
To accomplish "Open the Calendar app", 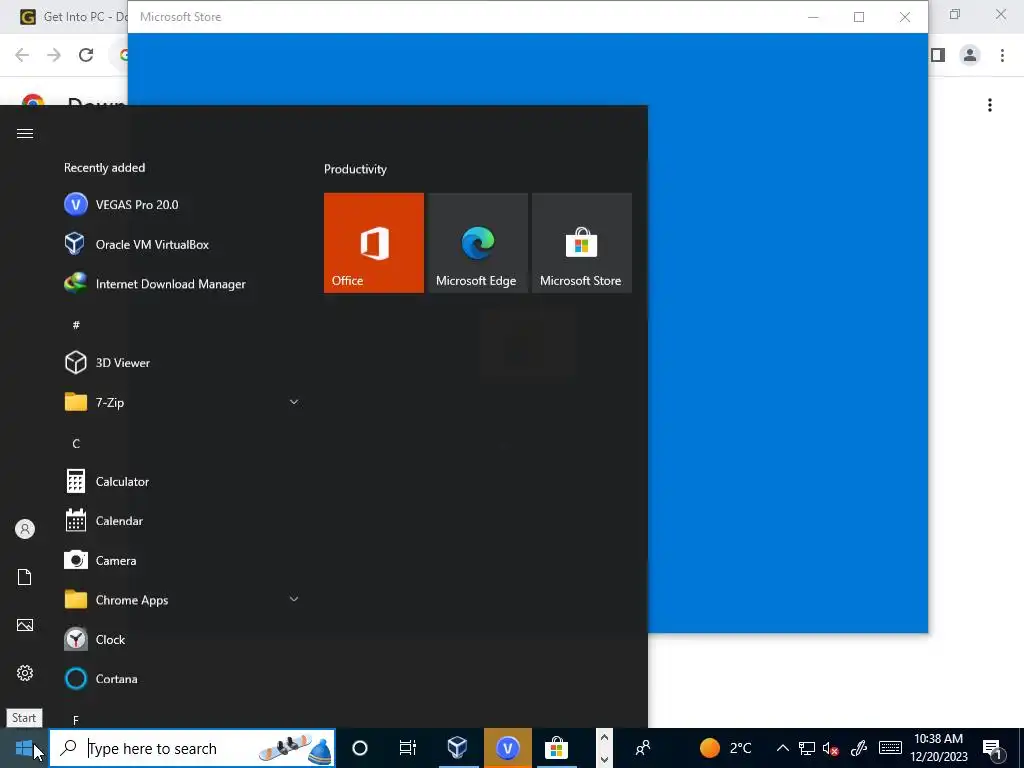I will coord(181,521).
